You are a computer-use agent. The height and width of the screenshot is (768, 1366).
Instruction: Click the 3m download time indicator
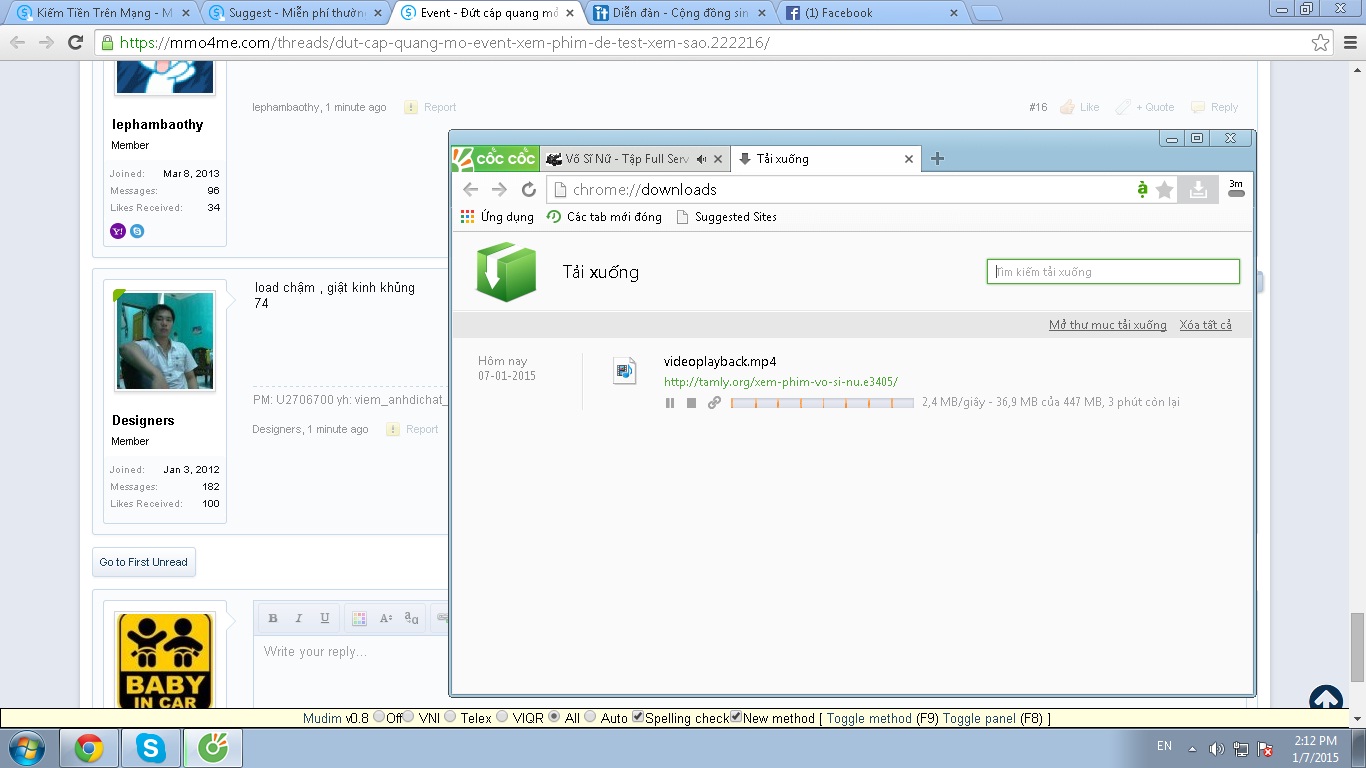point(1236,188)
